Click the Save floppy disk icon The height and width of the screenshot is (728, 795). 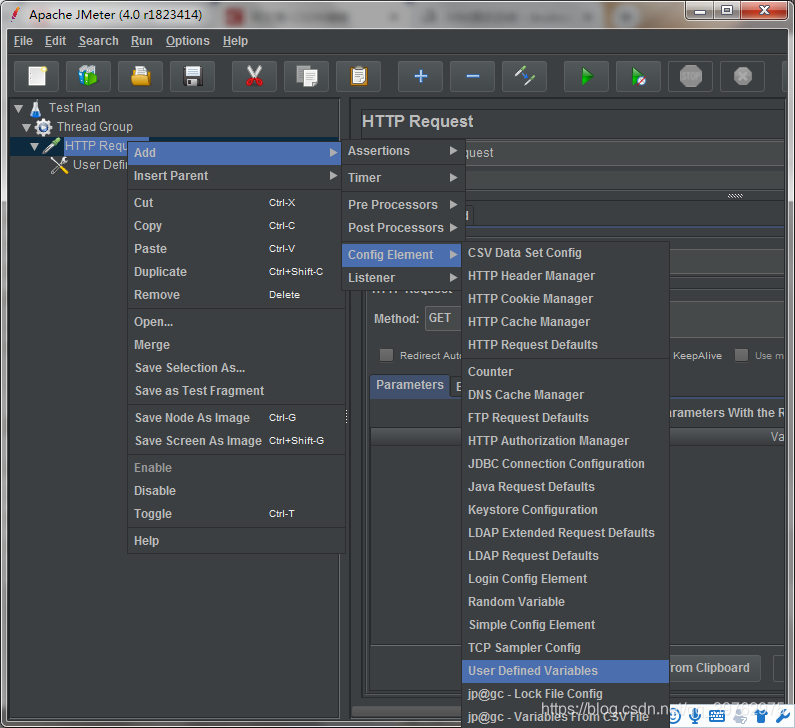(x=193, y=77)
